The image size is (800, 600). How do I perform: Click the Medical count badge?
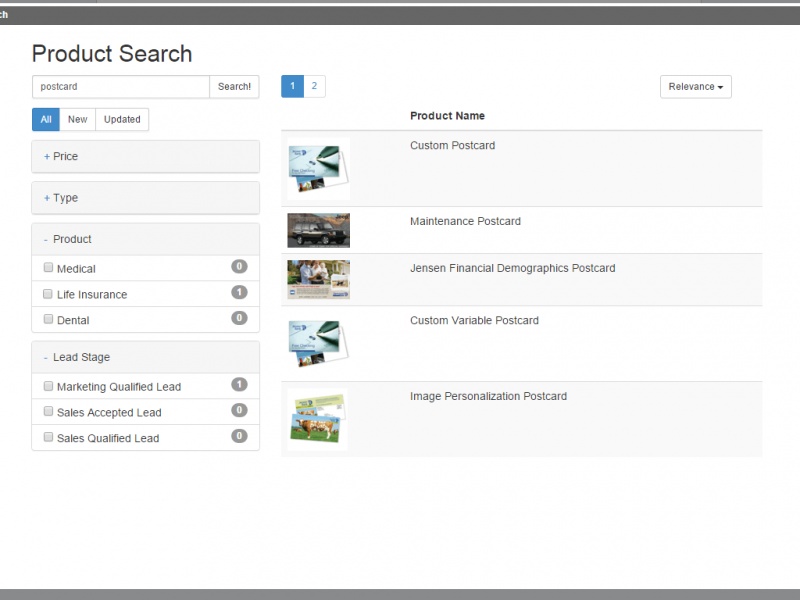(x=239, y=266)
